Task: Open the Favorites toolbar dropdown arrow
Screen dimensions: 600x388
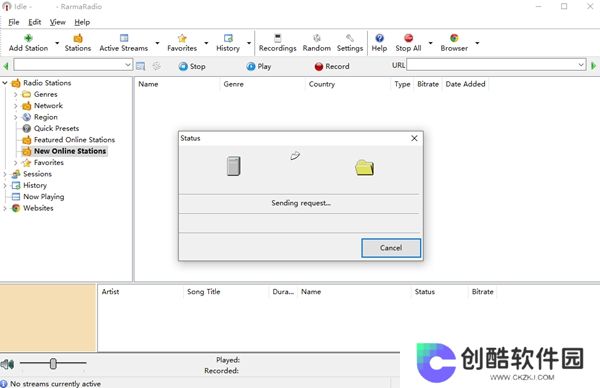Action: (206, 43)
